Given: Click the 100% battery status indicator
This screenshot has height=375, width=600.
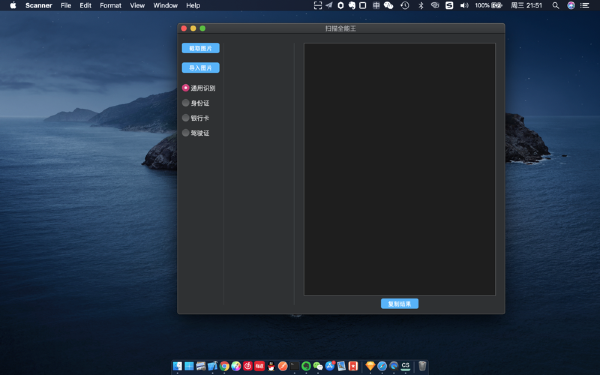Looking at the screenshot, I should click(489, 5).
